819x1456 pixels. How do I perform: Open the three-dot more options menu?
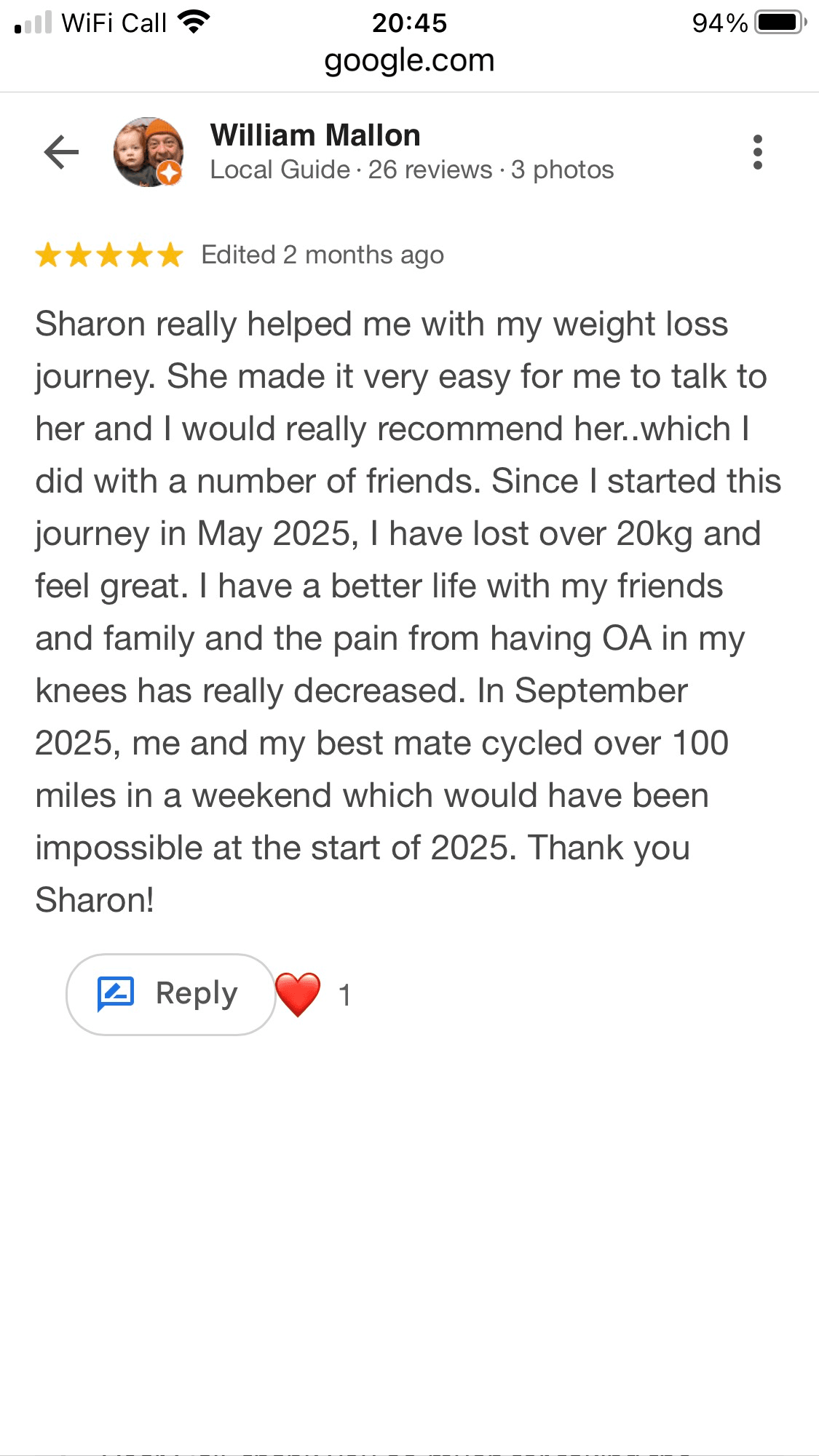click(x=758, y=152)
